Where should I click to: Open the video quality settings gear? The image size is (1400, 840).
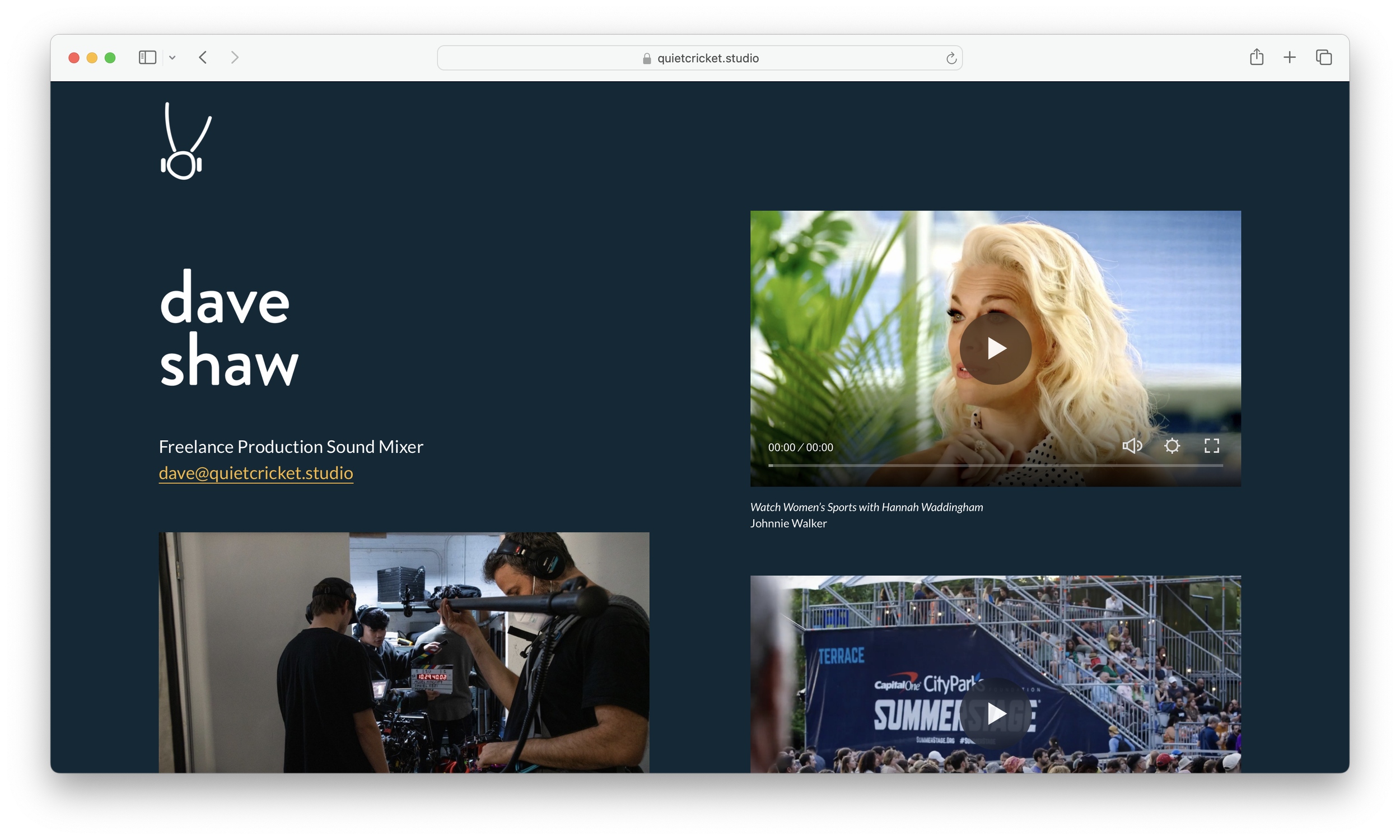1172,446
